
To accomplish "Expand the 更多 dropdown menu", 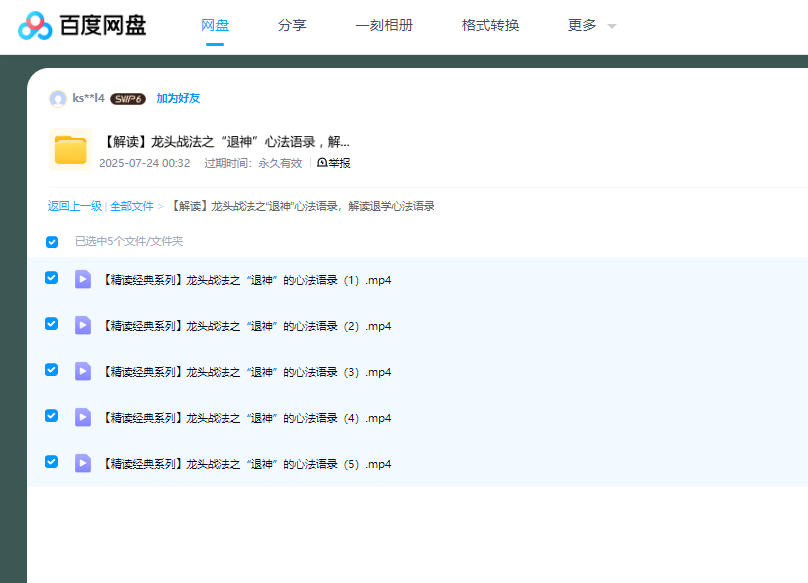I will (x=591, y=26).
